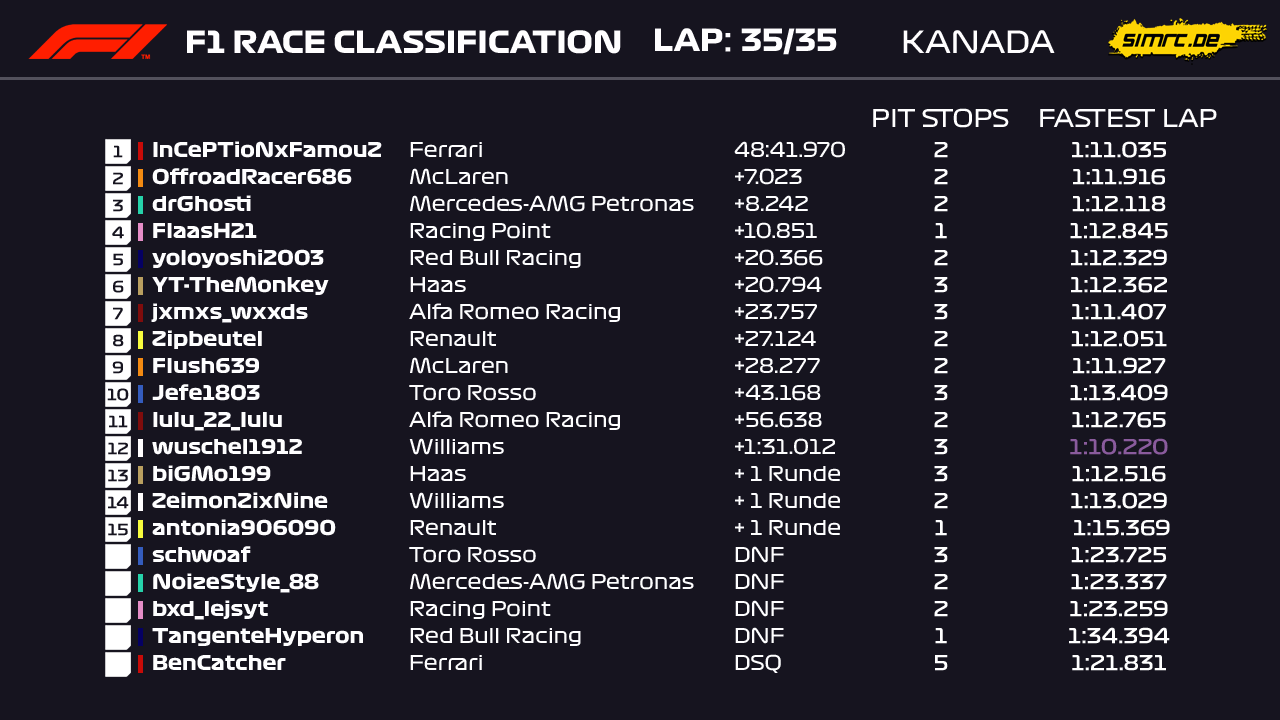
Task: Click the Racing Point team name for FlaasH21
Action: [x=479, y=231]
